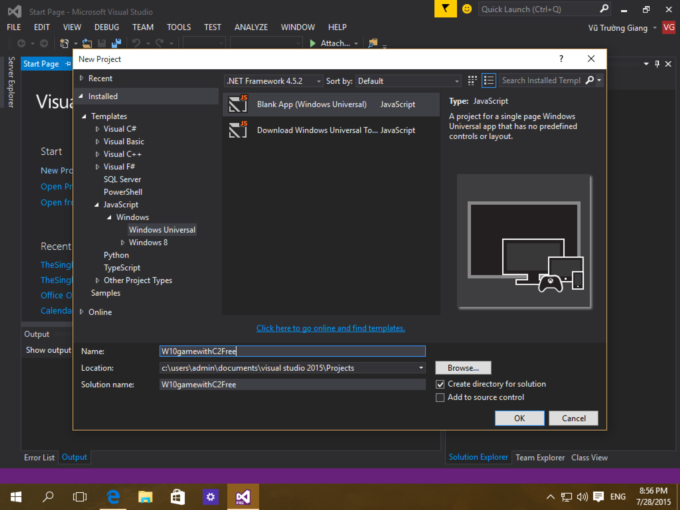
Task: Expand the Windows 8 node
Action: coord(122,242)
